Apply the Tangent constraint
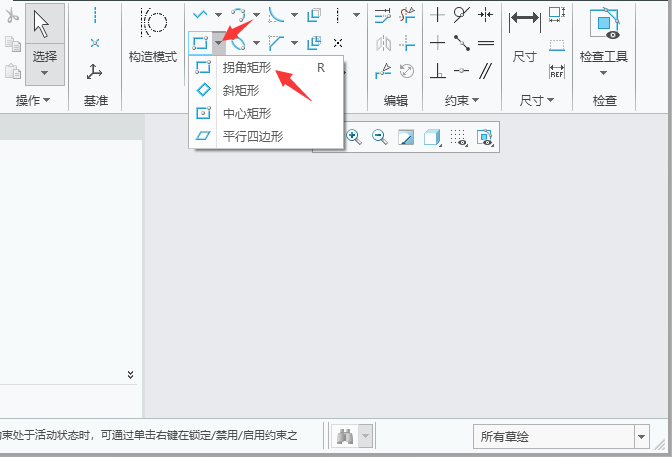This screenshot has height=457, width=672. pyautogui.click(x=462, y=15)
